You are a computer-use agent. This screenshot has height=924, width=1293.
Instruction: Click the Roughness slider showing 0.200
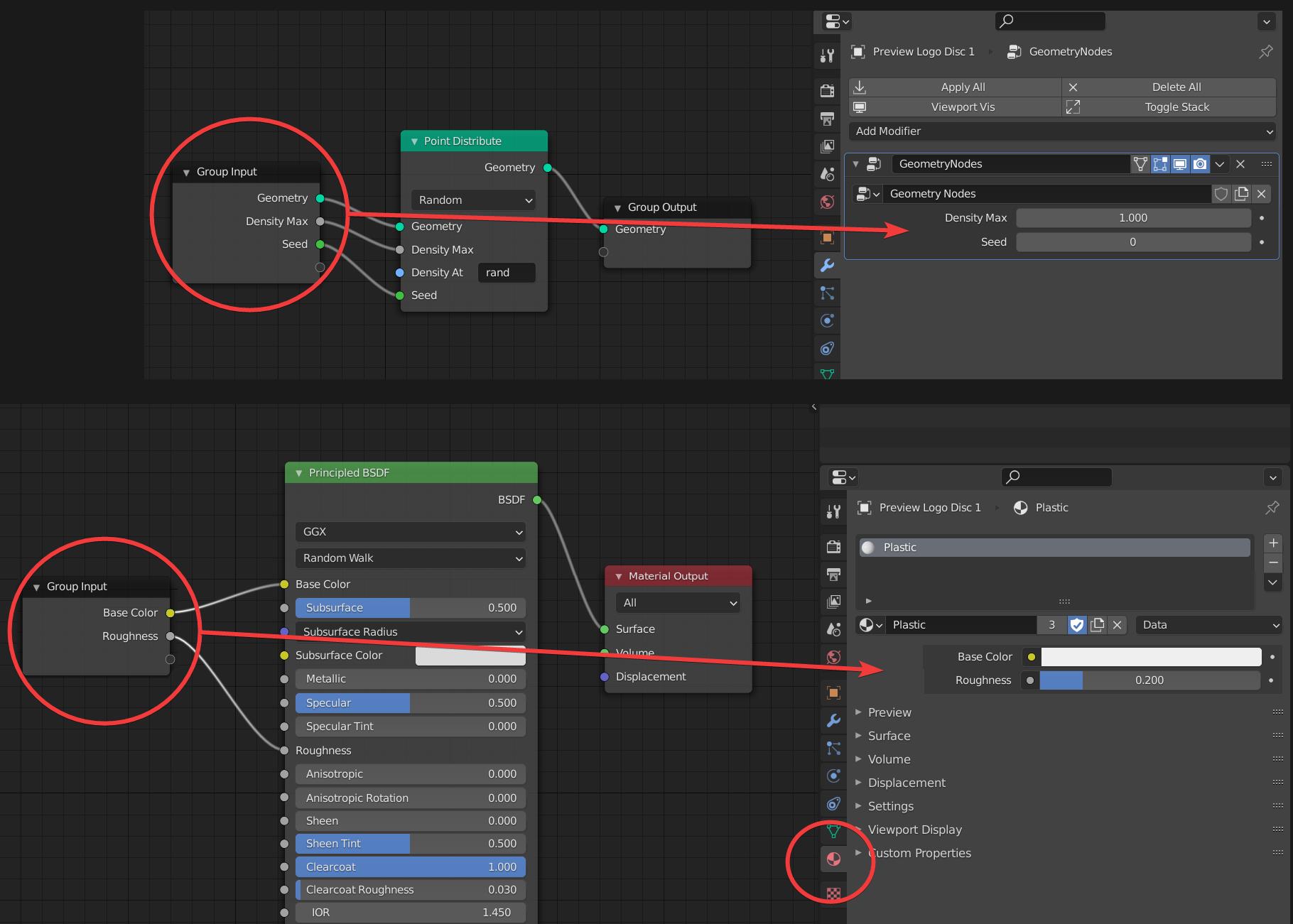coord(1149,680)
